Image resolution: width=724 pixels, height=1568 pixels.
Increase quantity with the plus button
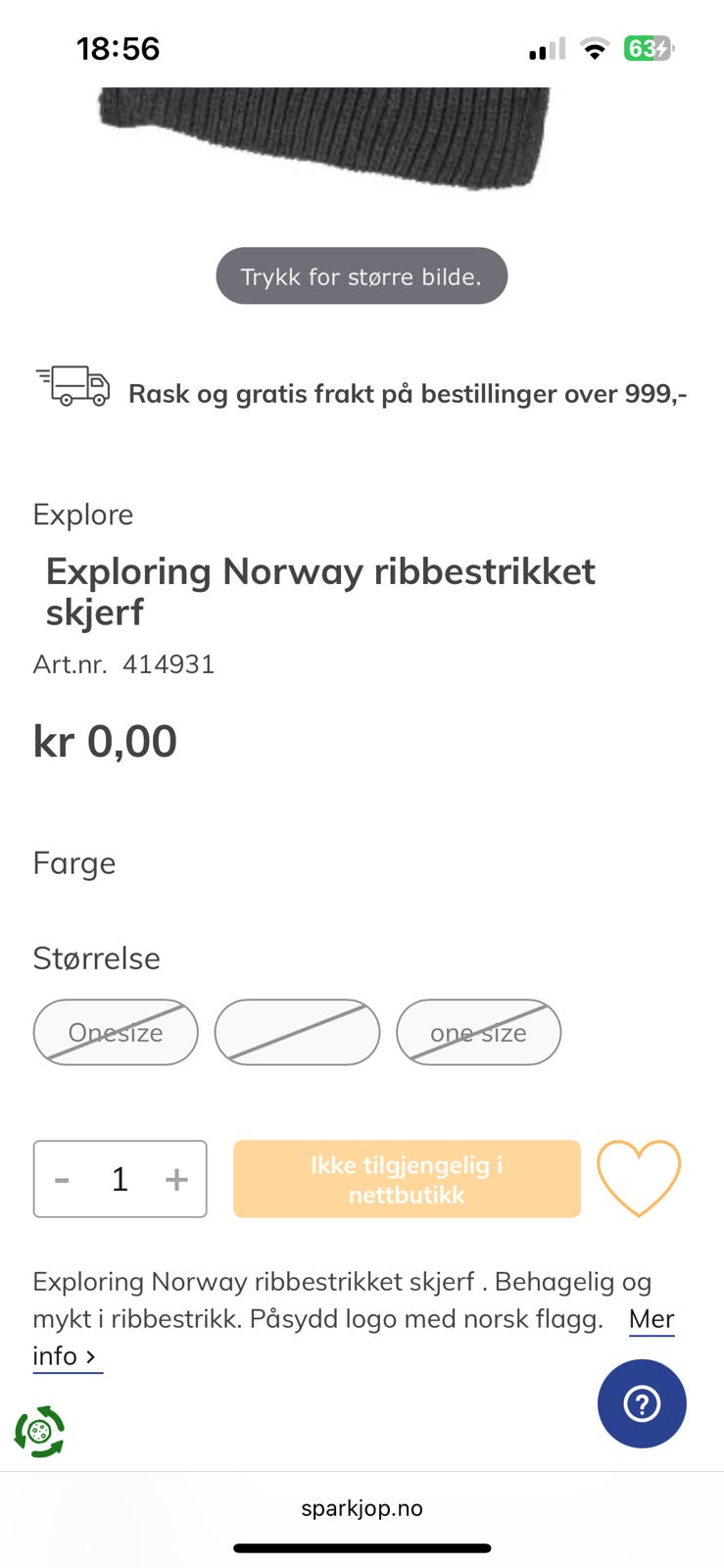tap(176, 1179)
